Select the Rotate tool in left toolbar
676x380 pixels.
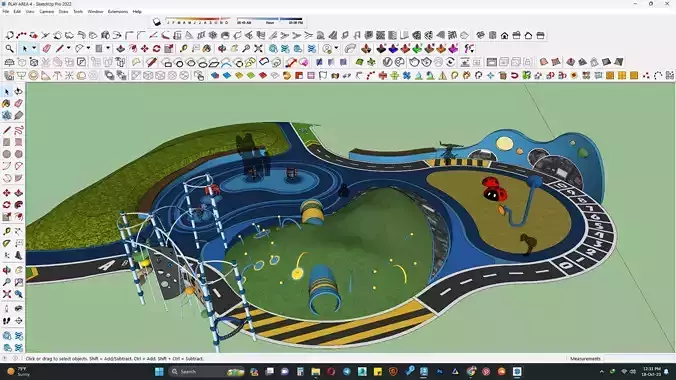pos(6,205)
